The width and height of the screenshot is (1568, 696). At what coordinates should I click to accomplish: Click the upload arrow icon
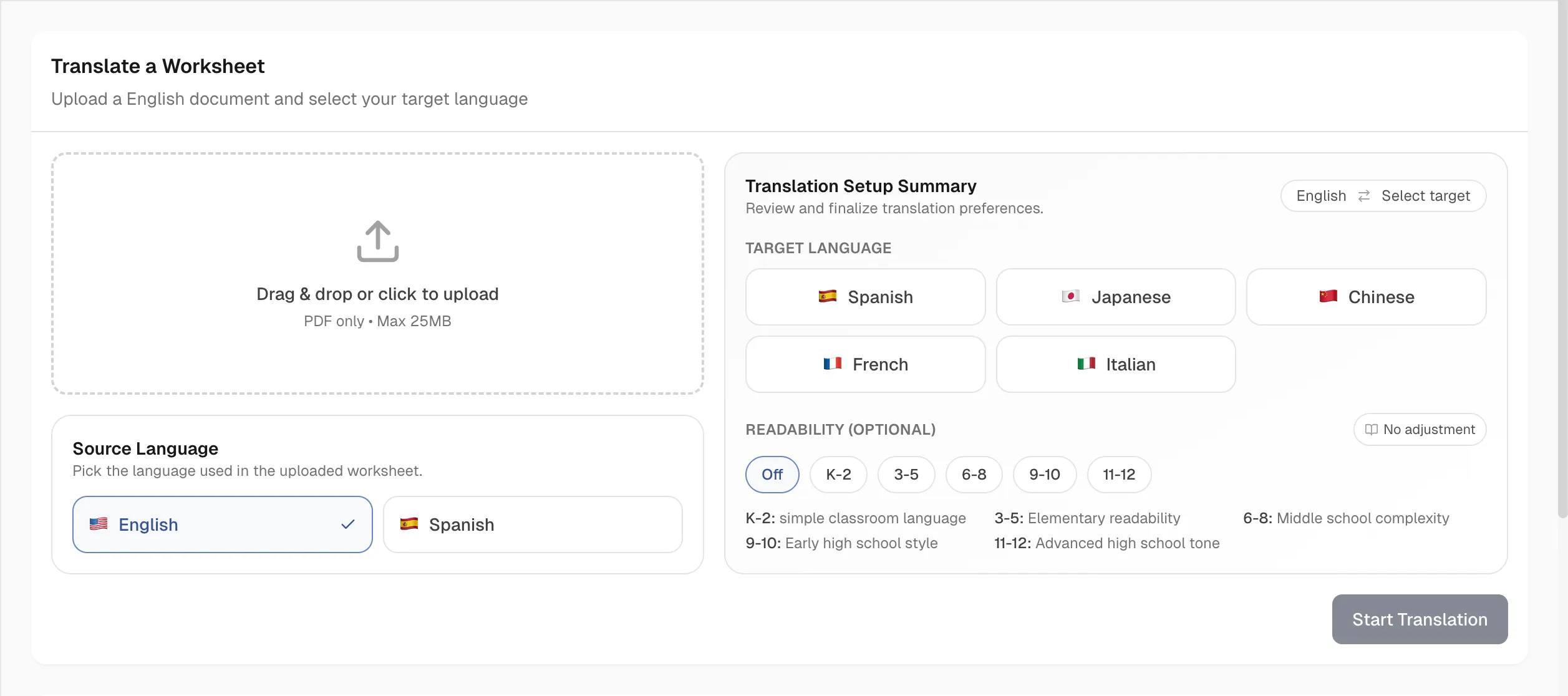tap(377, 241)
